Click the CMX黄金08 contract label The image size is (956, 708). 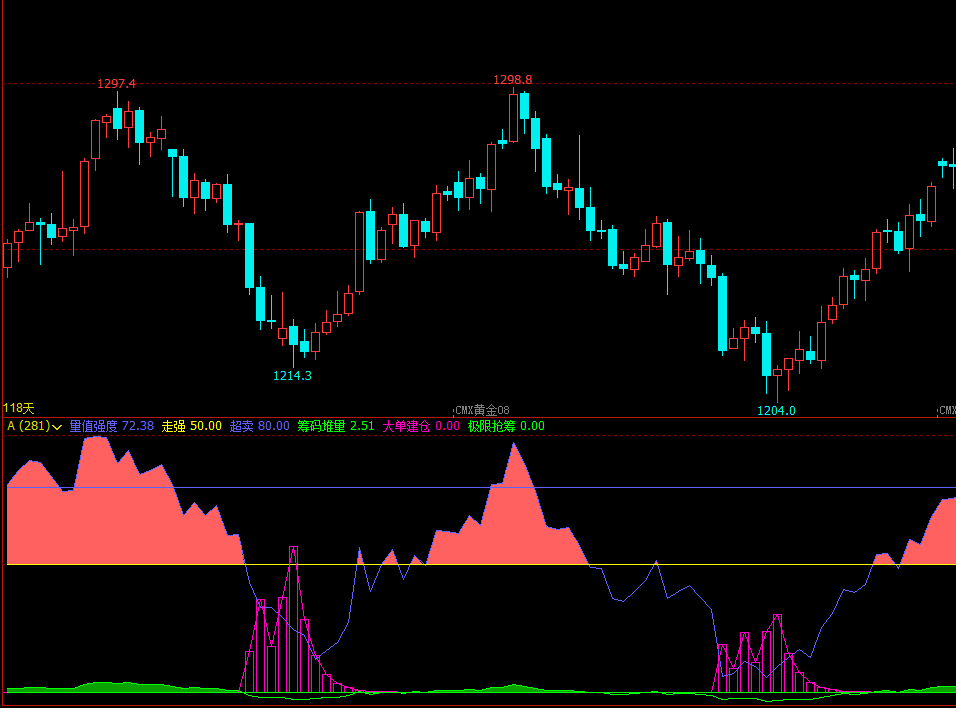click(x=482, y=410)
